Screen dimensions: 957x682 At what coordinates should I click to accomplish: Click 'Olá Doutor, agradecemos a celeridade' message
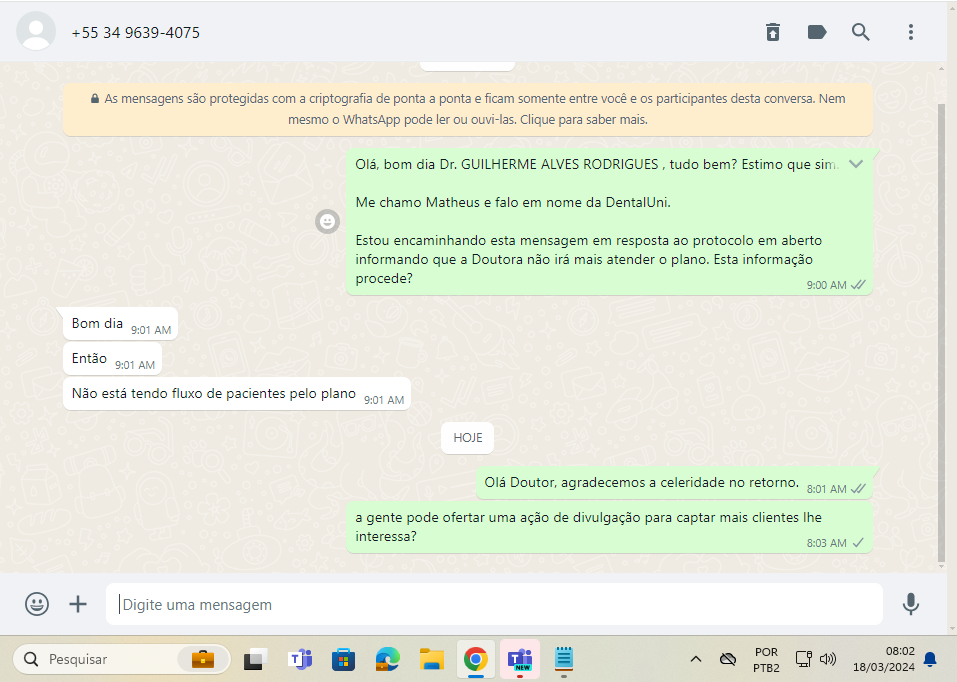point(674,483)
